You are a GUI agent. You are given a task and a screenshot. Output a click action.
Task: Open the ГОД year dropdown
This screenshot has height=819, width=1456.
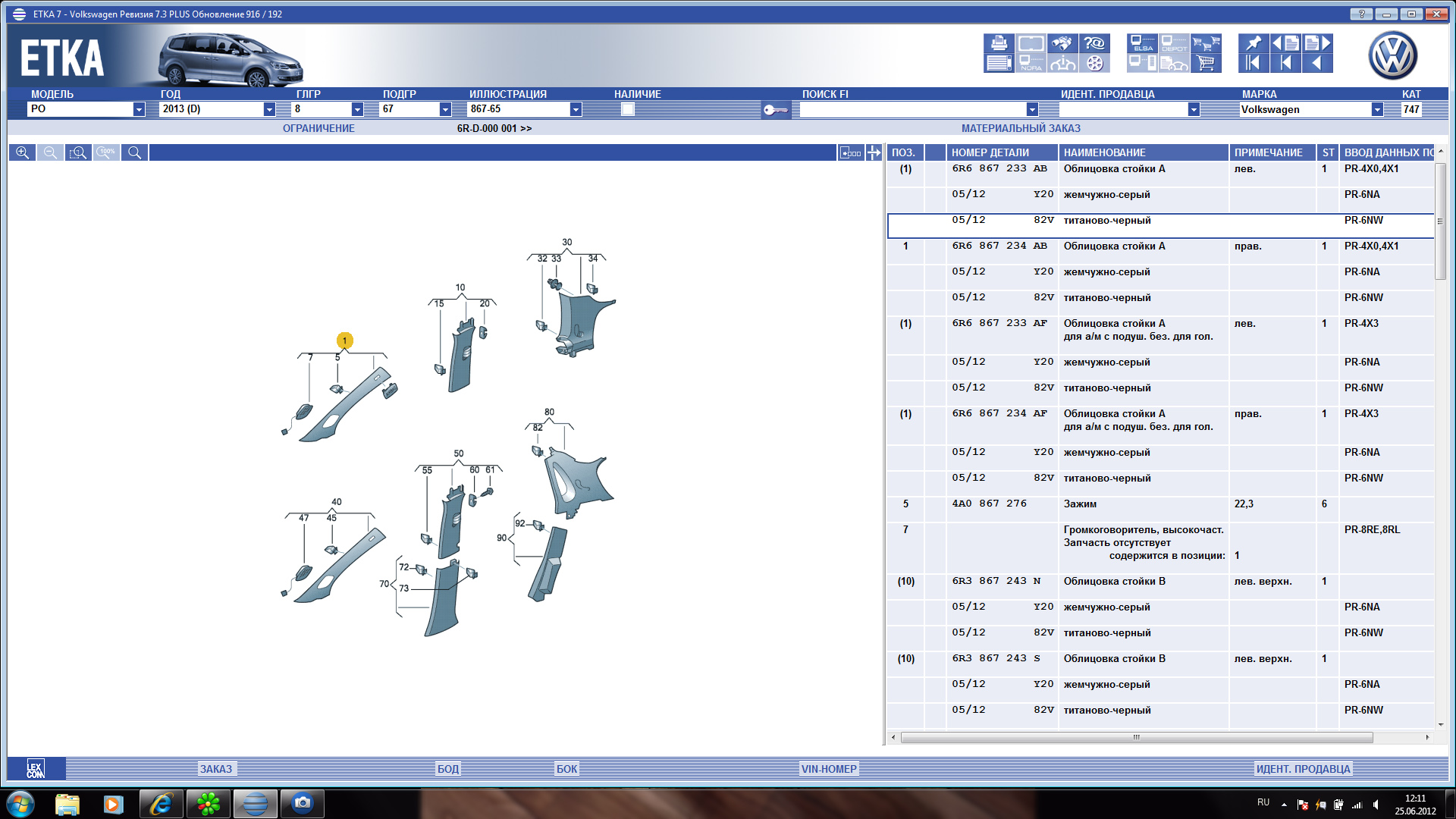click(x=269, y=109)
